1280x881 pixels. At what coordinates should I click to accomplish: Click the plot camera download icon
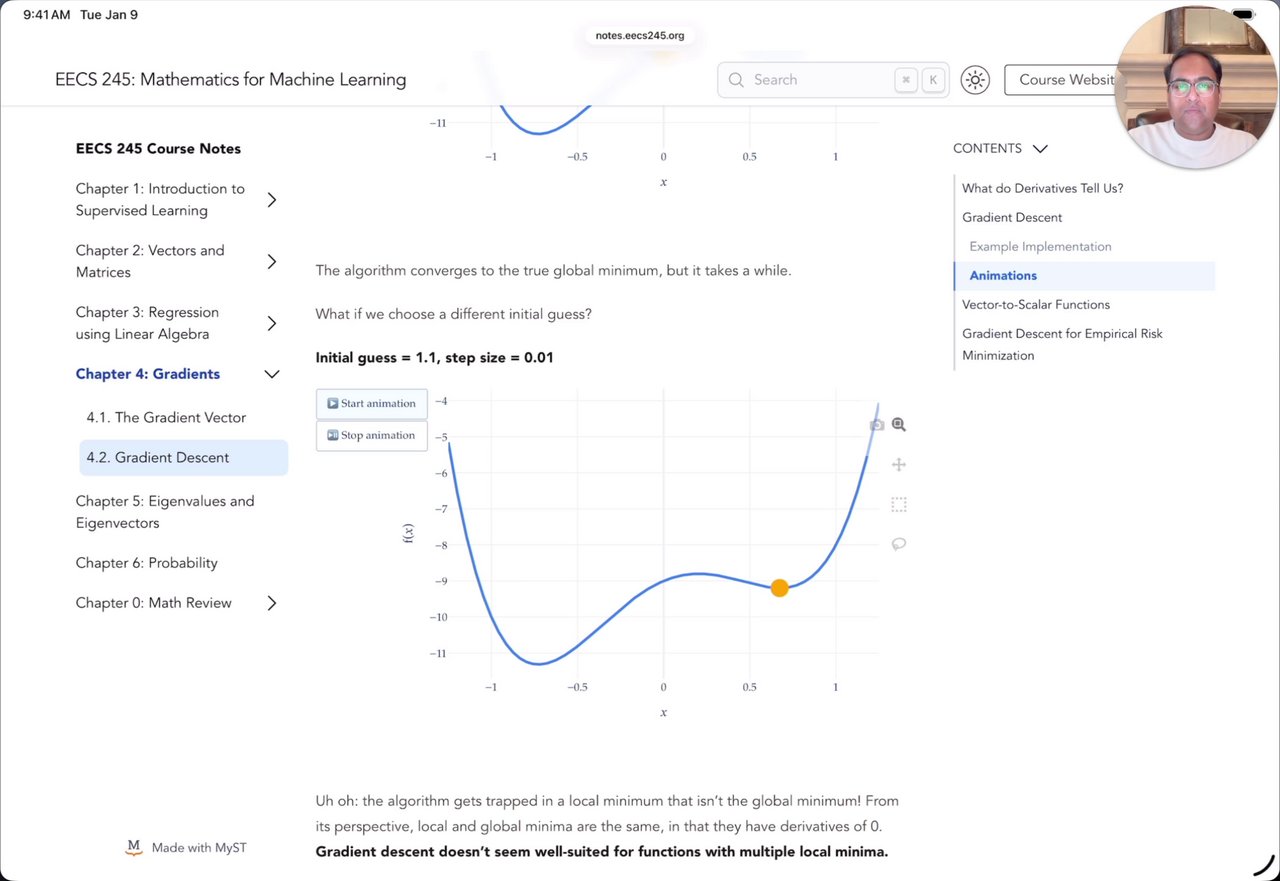[x=877, y=425]
